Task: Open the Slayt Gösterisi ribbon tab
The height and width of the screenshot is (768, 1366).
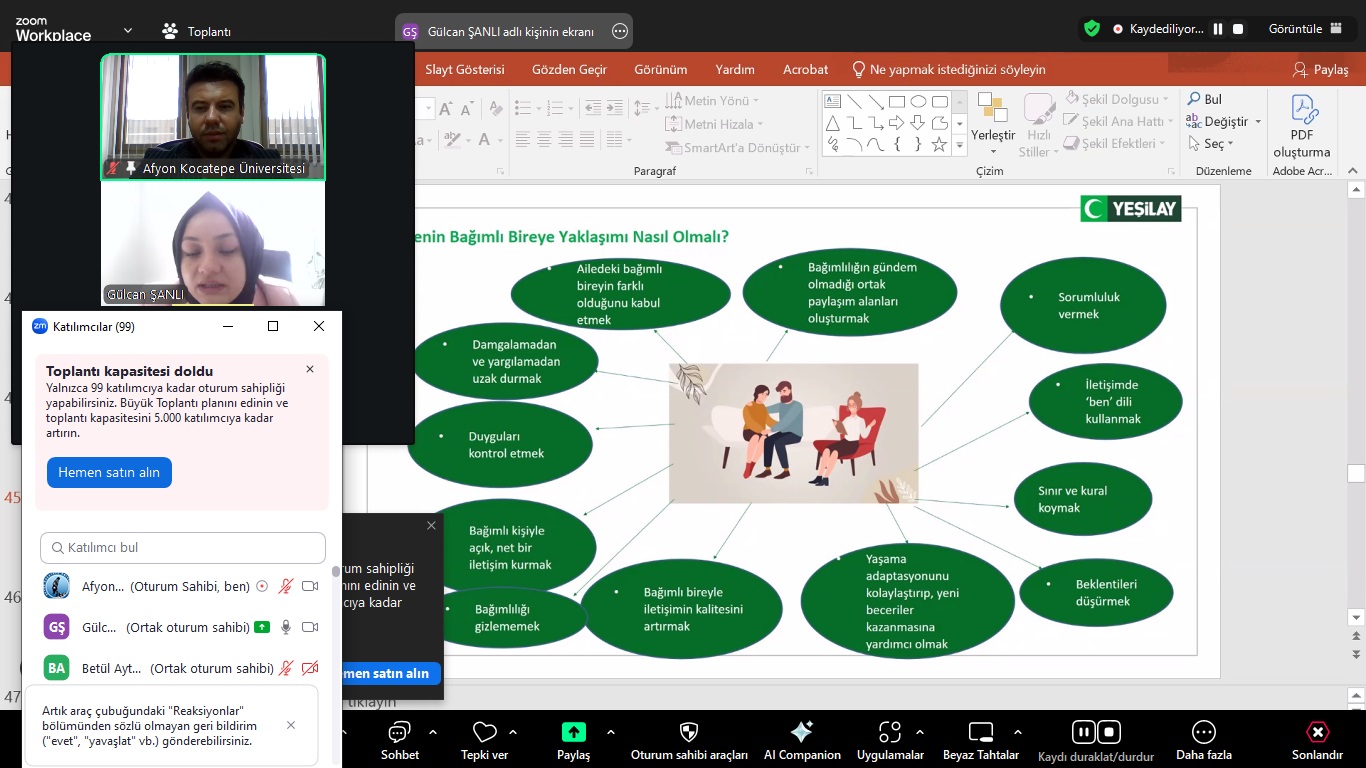Action: point(465,69)
